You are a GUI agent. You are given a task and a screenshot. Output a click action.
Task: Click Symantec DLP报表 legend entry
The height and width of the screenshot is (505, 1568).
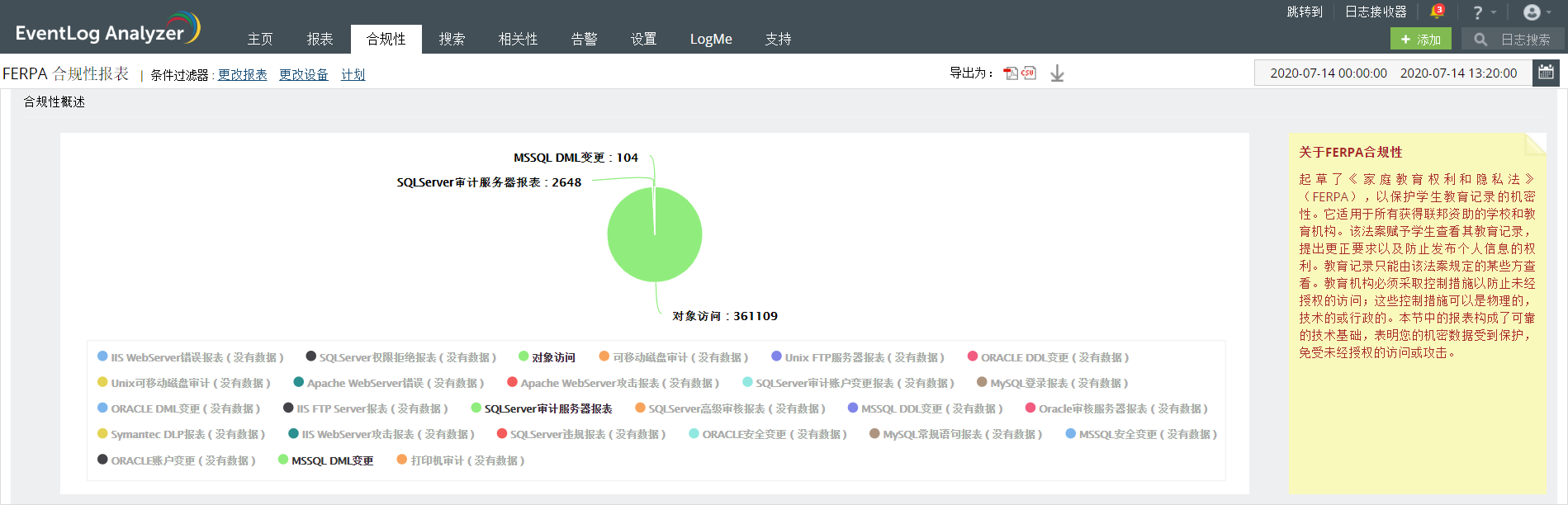pyautogui.click(x=182, y=434)
